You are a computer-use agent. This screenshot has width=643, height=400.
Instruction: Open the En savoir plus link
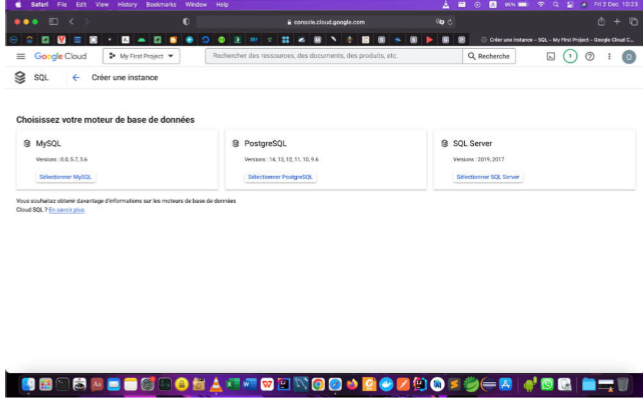[x=66, y=210]
